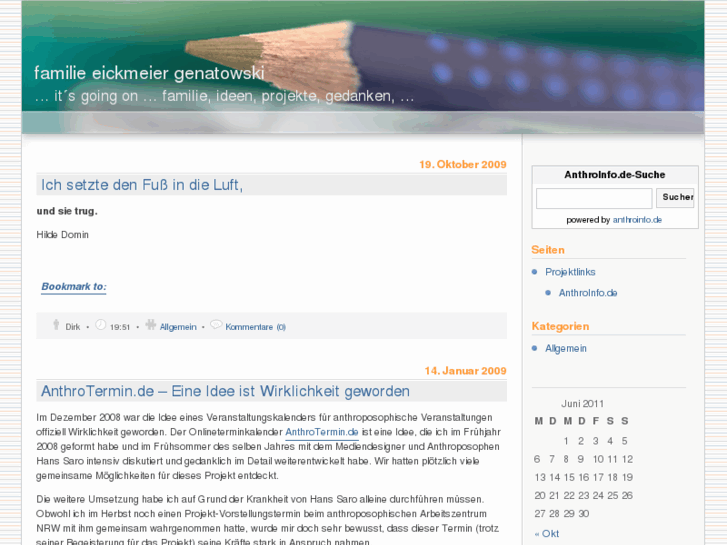Open Allgemein under Kategorien in sidebar
727x545 pixels.
566,348
